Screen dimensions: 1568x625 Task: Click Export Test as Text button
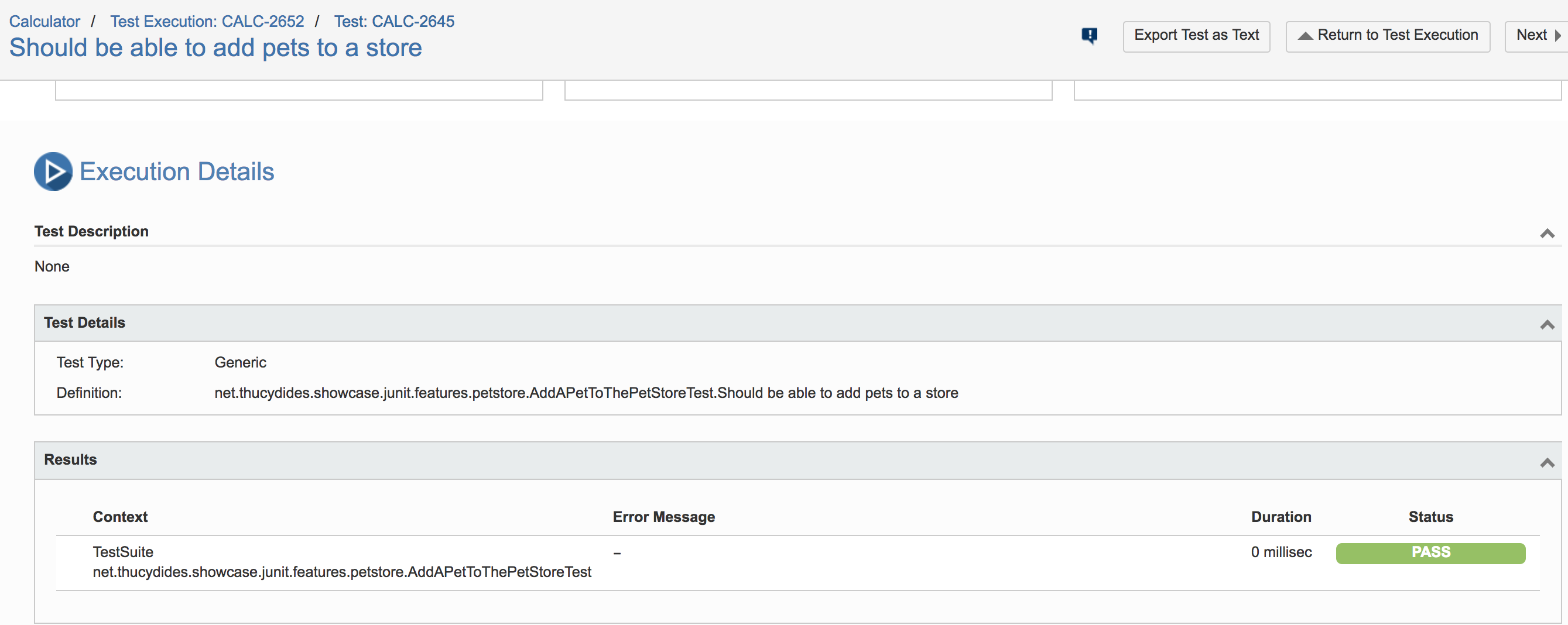pyautogui.click(x=1196, y=36)
